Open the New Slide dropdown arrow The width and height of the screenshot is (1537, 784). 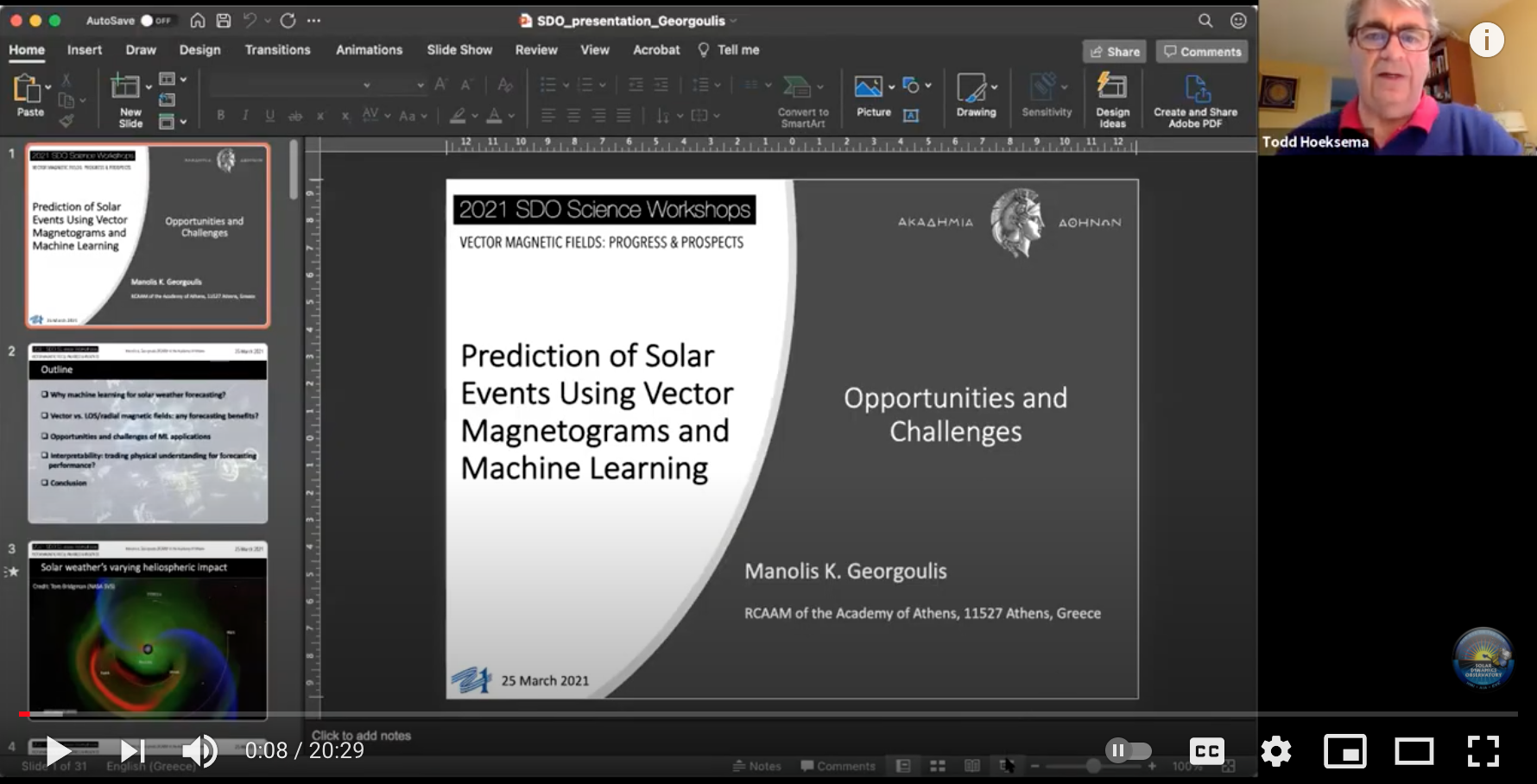(x=149, y=87)
